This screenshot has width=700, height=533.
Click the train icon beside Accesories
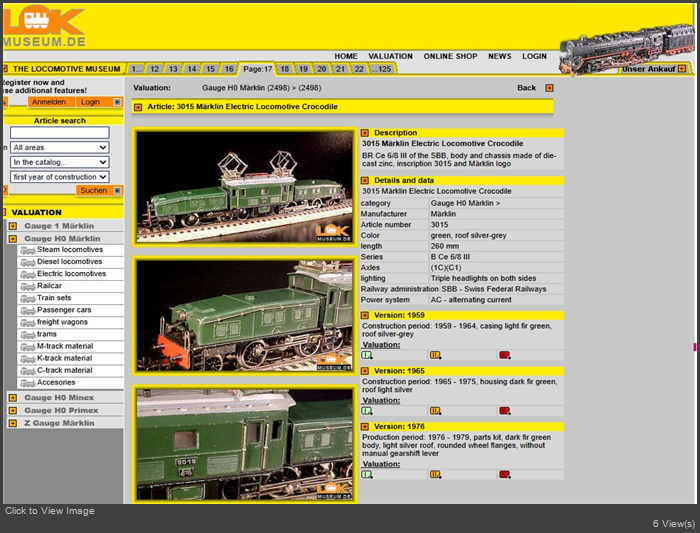coord(28,383)
